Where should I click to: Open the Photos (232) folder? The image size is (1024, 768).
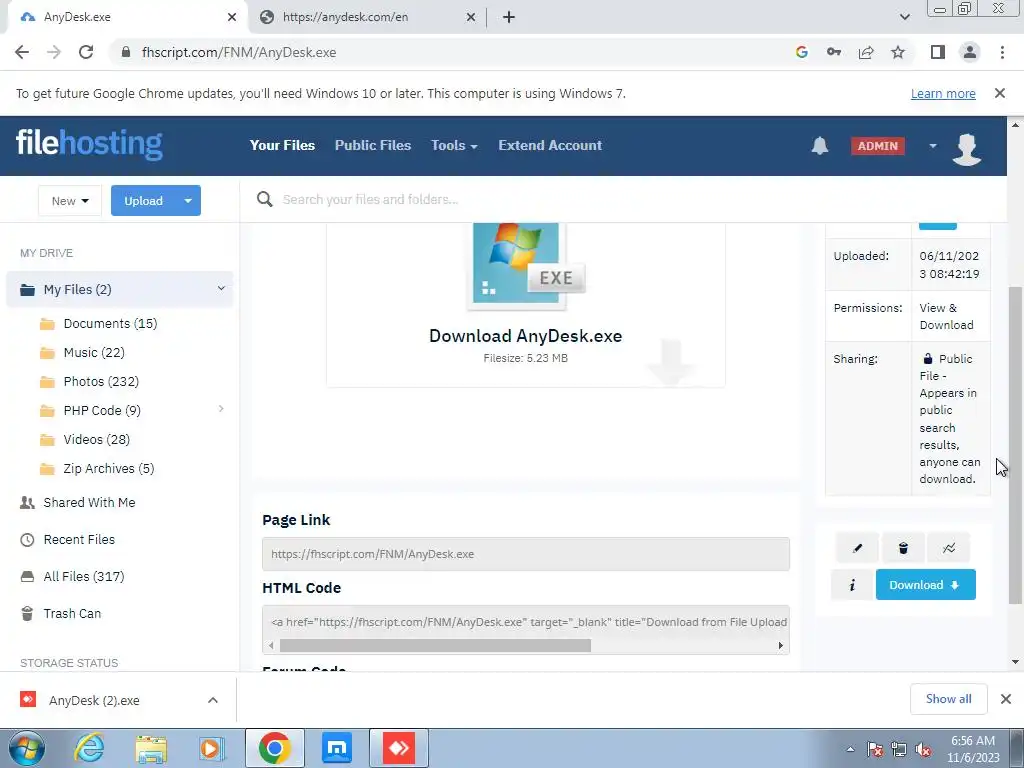[101, 381]
